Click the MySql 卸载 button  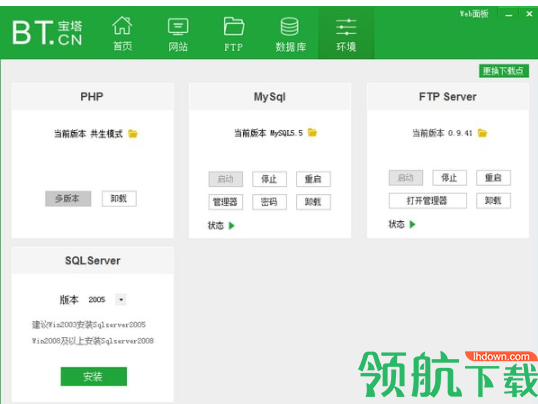click(313, 202)
